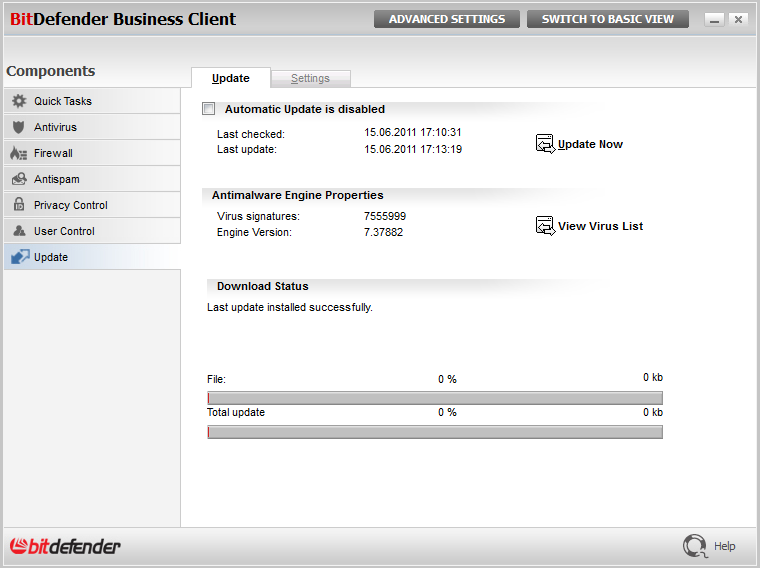
Task: Switch to the Settings tab
Action: 311,79
